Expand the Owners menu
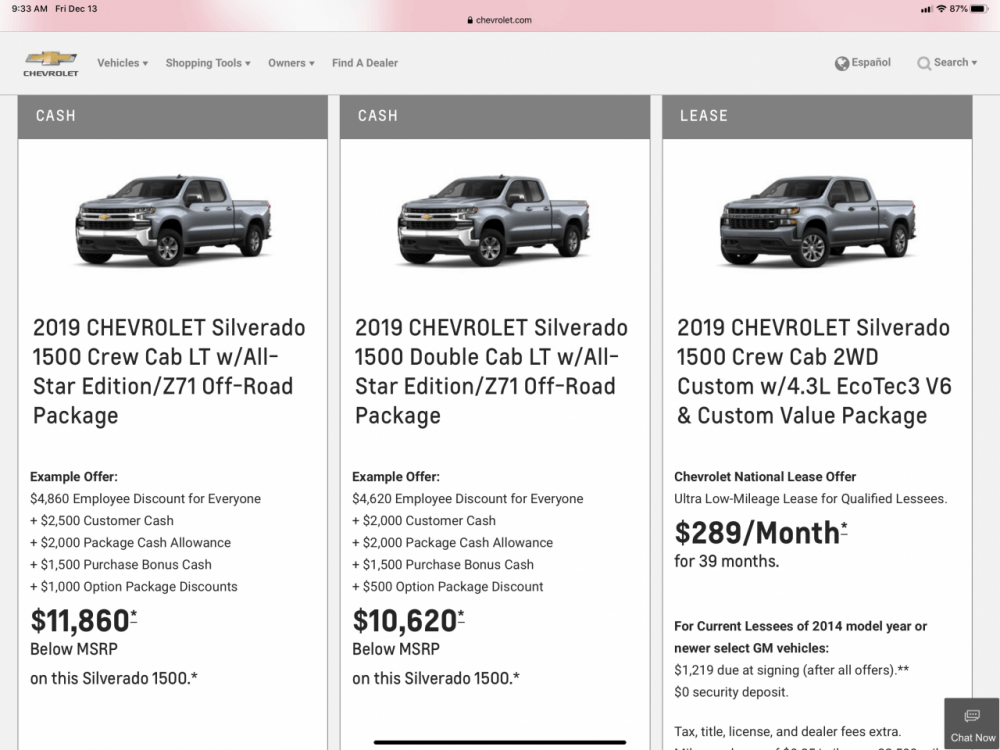 point(292,63)
